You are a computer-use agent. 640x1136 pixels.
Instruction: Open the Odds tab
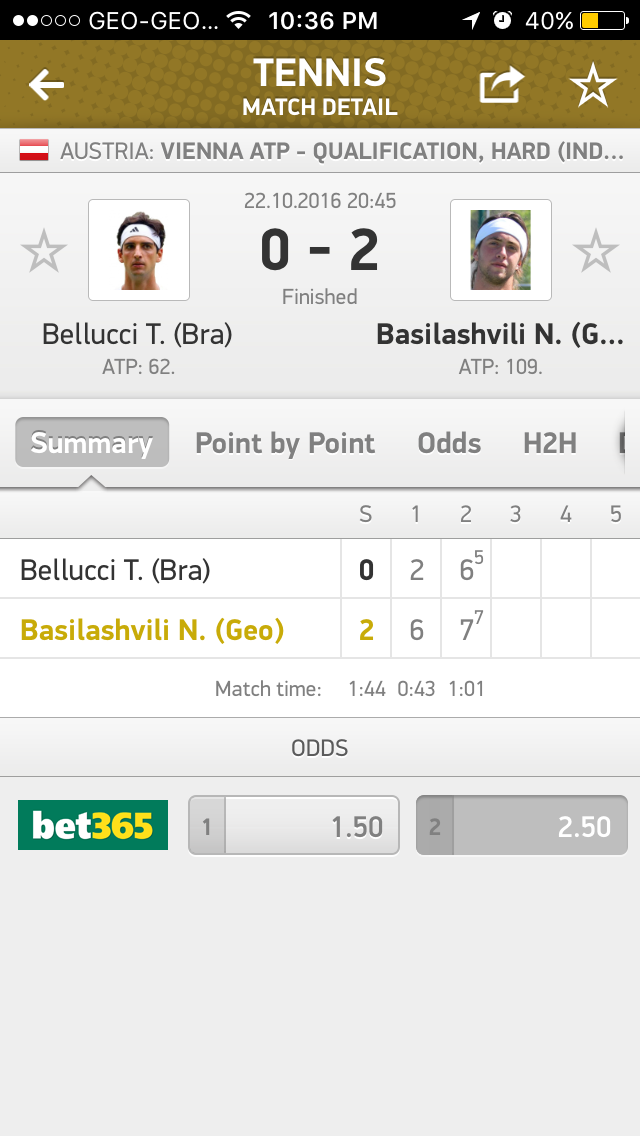(x=449, y=443)
